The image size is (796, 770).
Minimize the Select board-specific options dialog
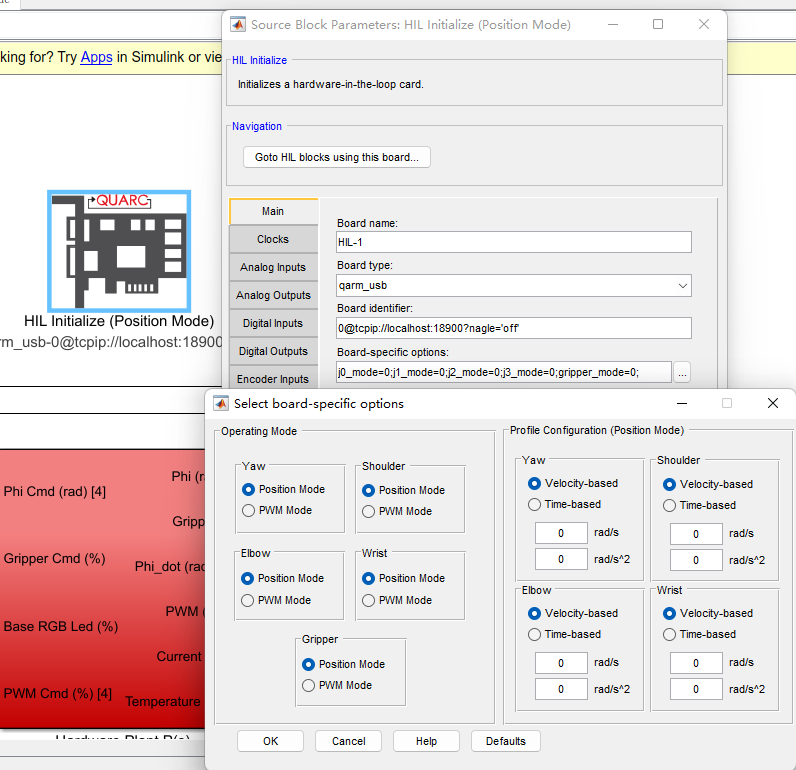point(682,404)
